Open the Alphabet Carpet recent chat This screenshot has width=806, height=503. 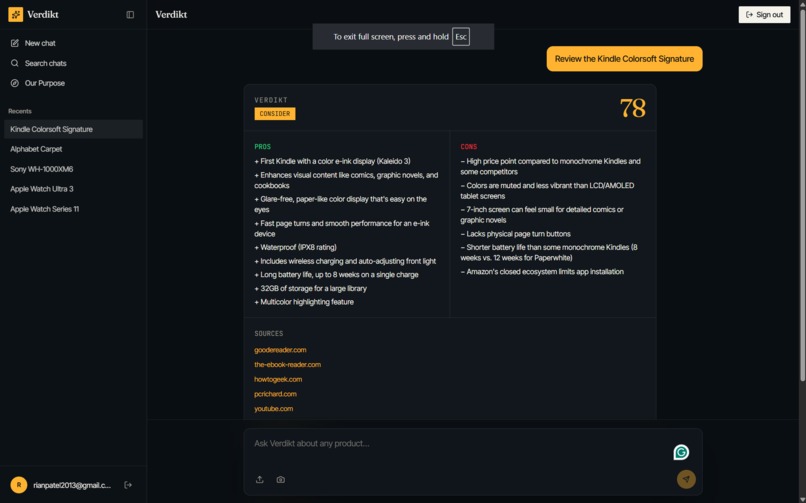click(73, 149)
